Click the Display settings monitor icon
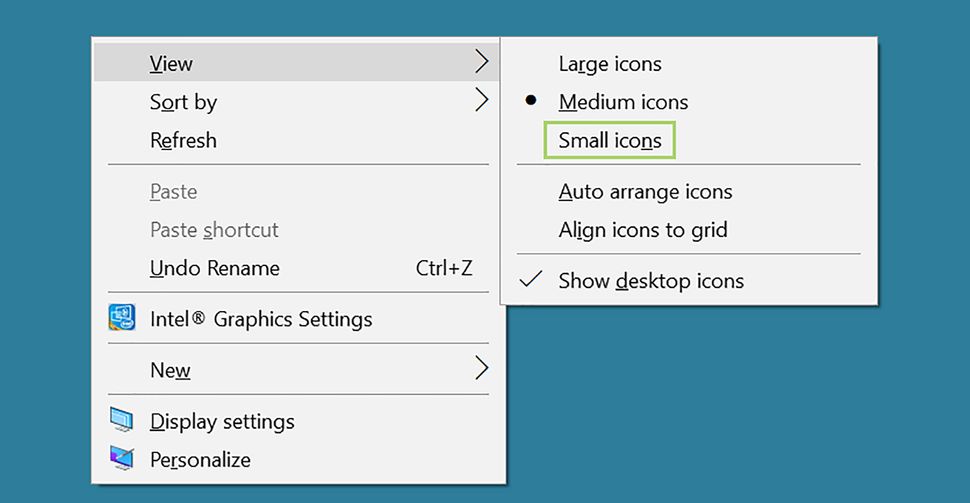Screen dimensions: 970x503 121,419
